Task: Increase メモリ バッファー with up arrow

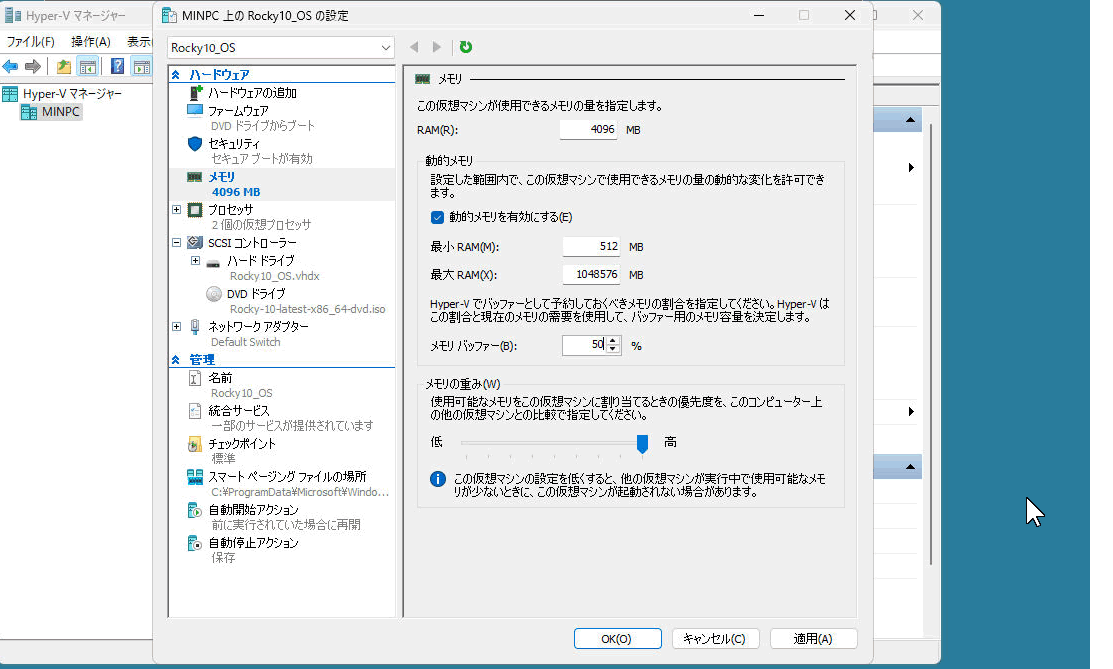Action: point(613,342)
